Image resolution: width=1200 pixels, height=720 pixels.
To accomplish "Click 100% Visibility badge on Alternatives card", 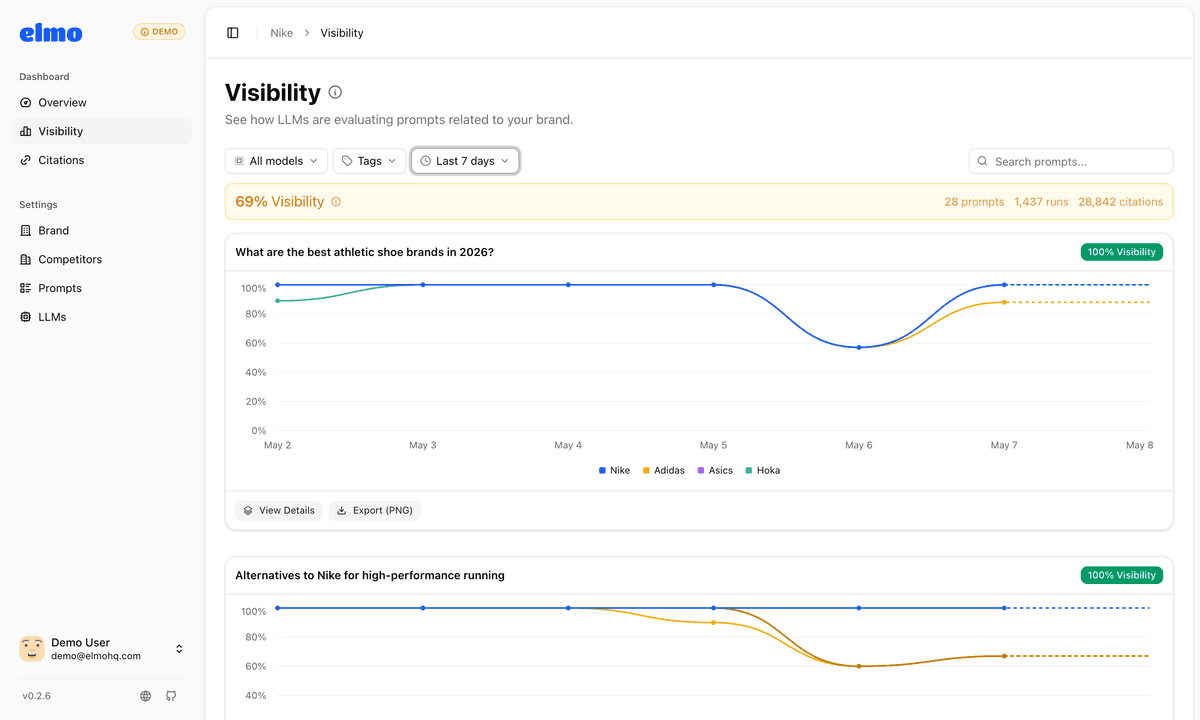I will [x=1122, y=575].
